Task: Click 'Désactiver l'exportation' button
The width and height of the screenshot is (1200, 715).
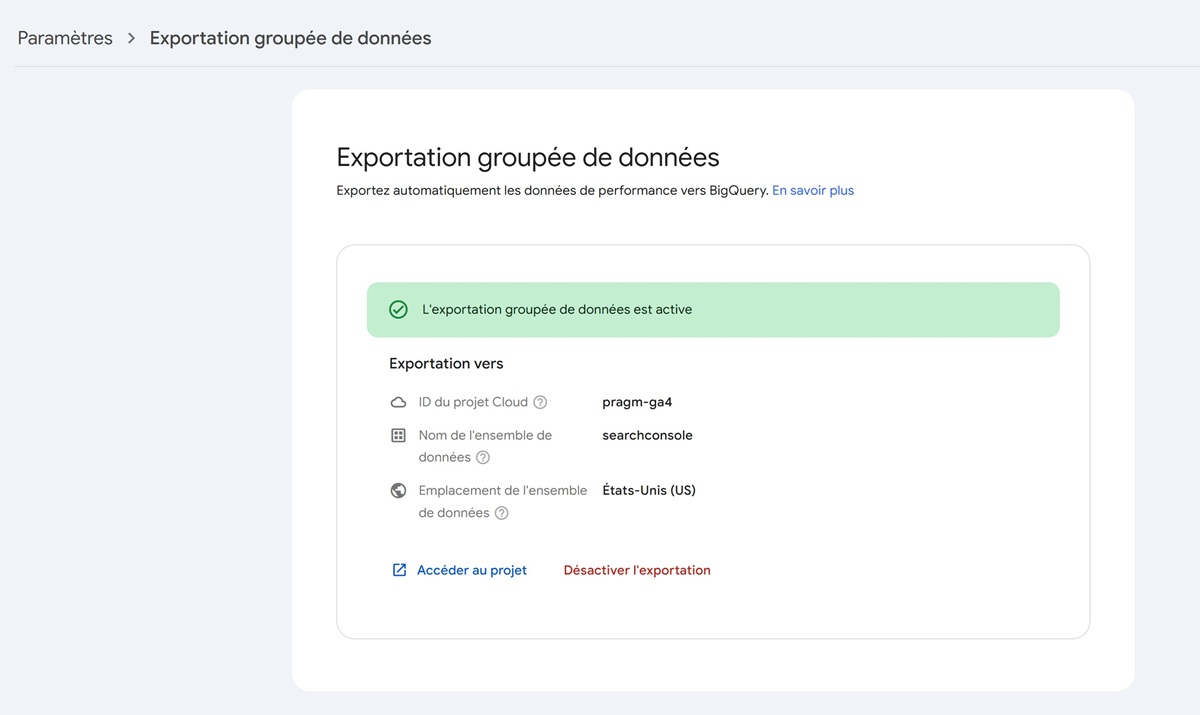Action: [637, 570]
